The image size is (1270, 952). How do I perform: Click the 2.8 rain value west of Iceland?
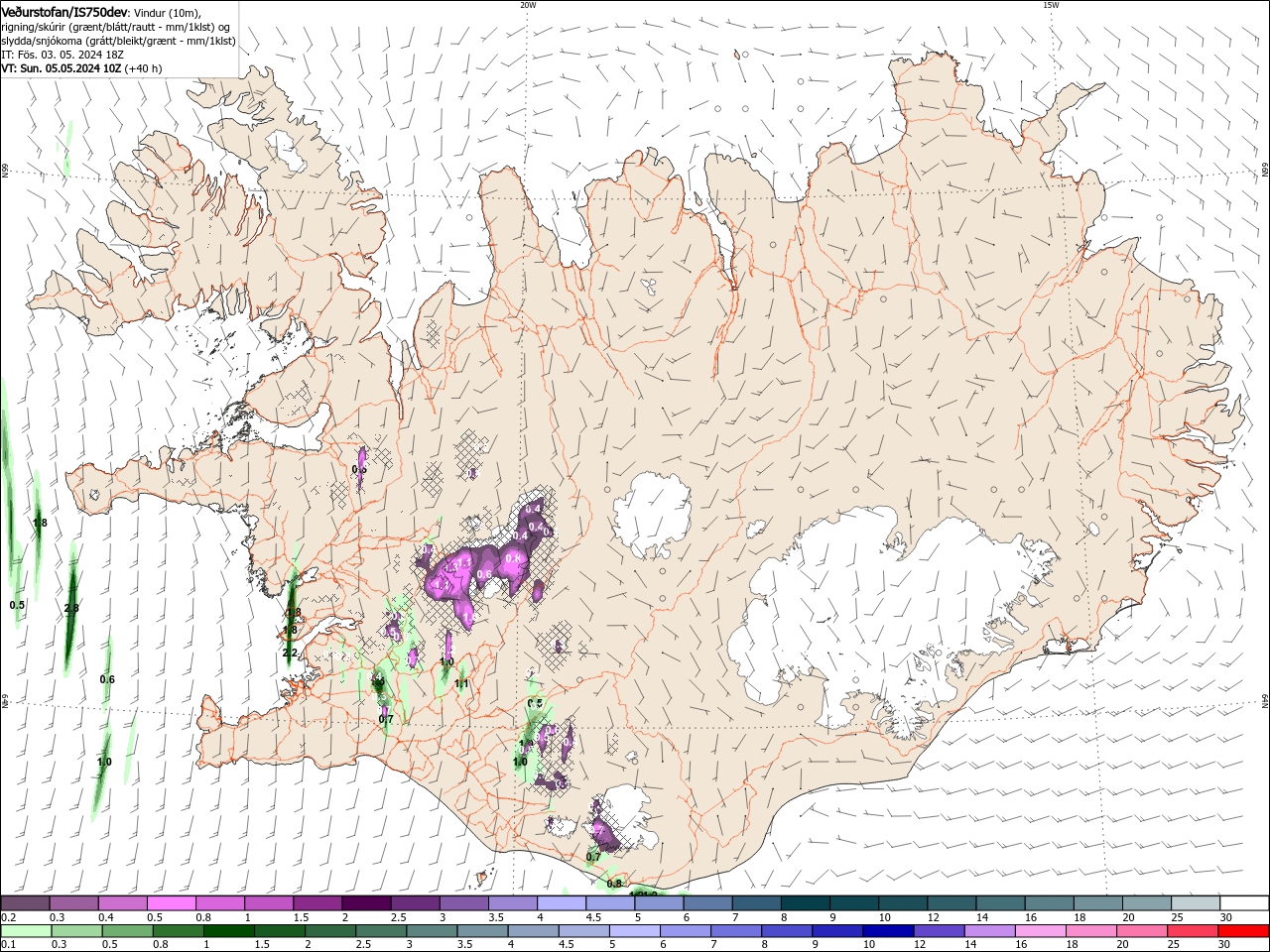[71, 608]
